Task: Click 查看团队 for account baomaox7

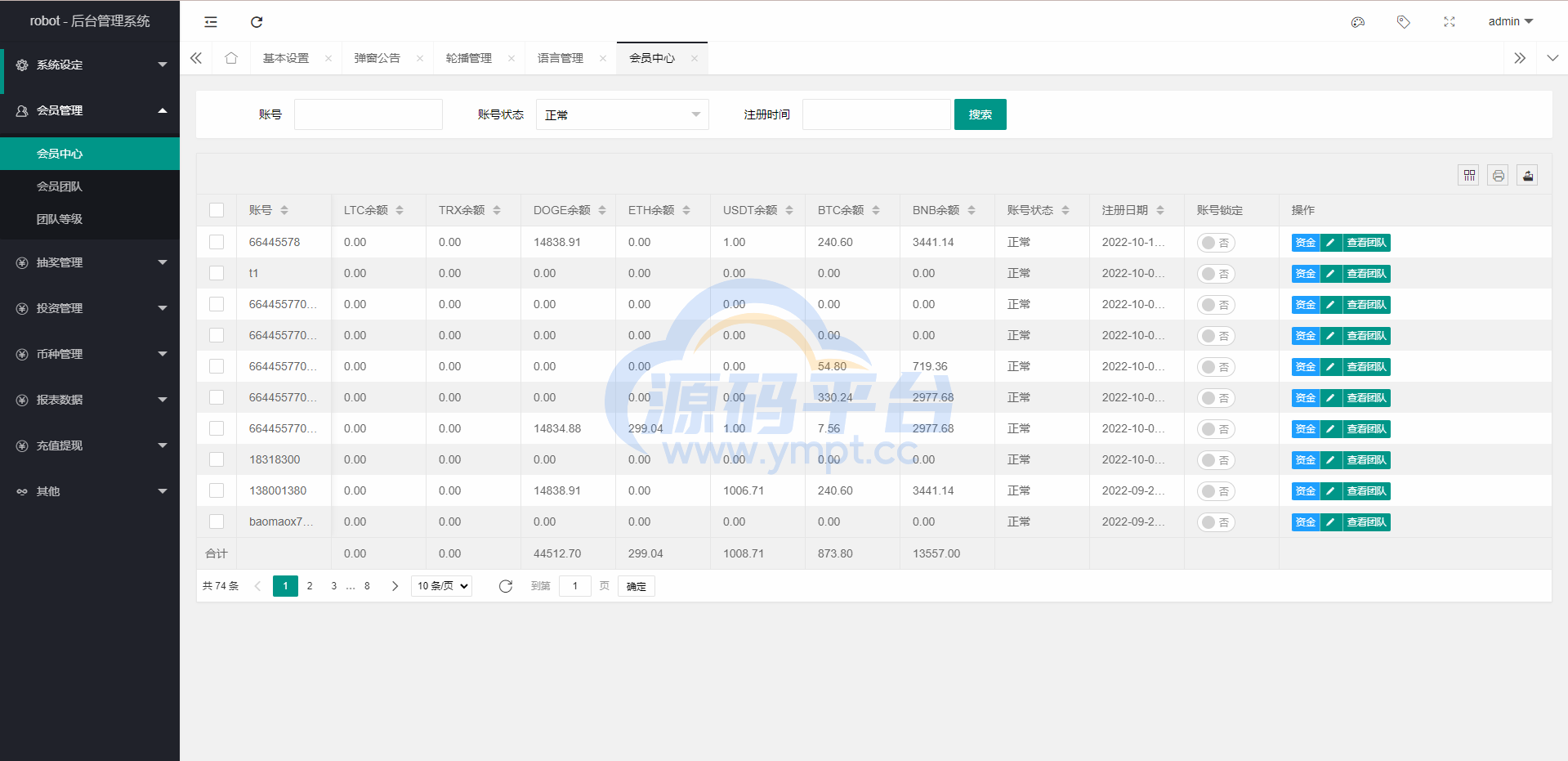Action: pyautogui.click(x=1366, y=522)
